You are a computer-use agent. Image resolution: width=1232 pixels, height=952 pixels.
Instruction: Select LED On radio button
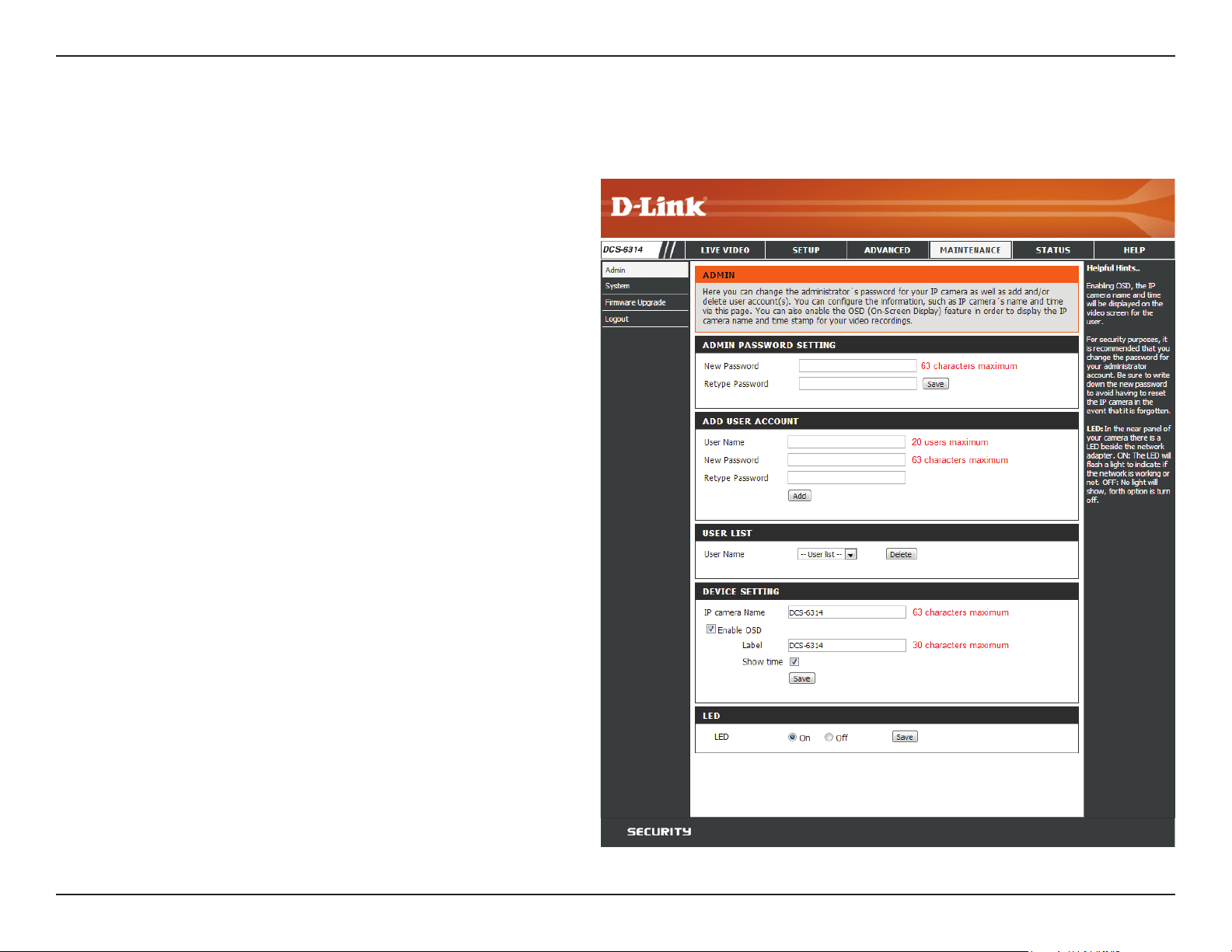[x=792, y=737]
